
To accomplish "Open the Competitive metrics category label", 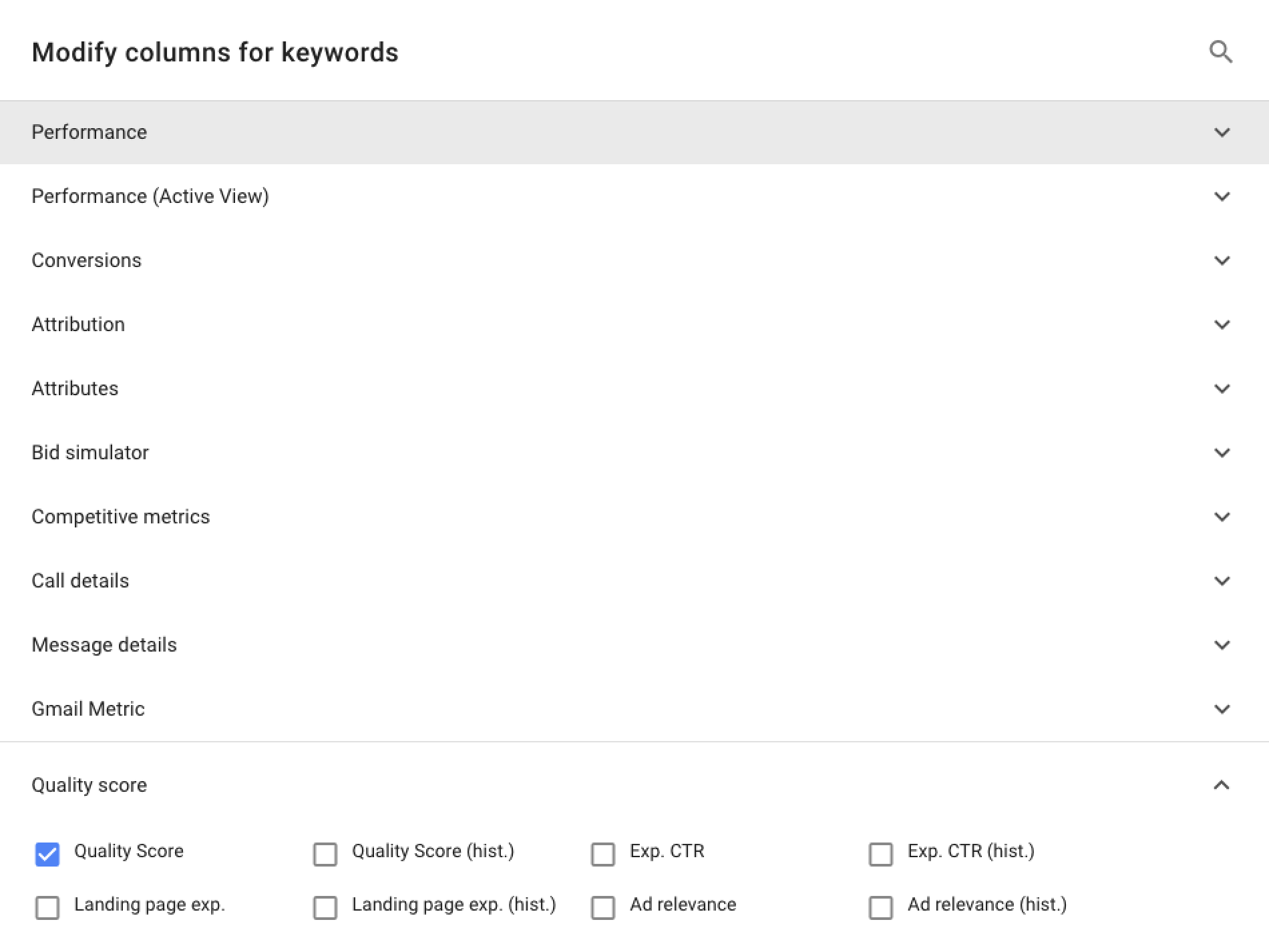I will [x=121, y=517].
